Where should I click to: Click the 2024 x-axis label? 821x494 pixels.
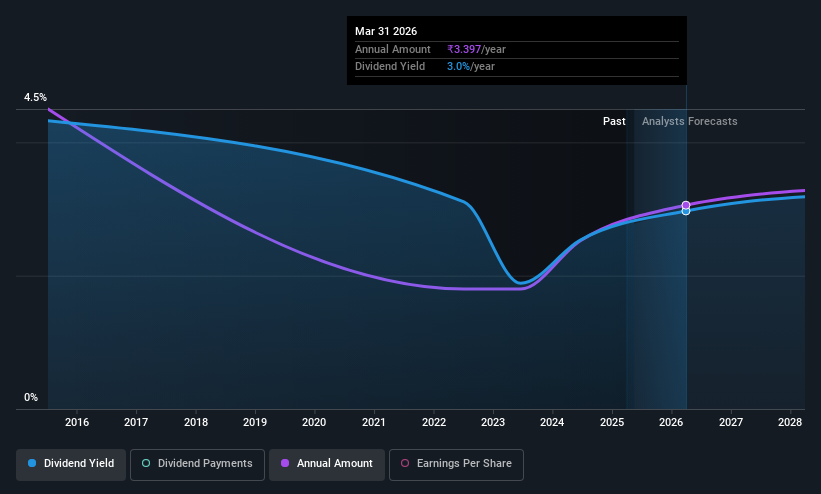pos(552,422)
